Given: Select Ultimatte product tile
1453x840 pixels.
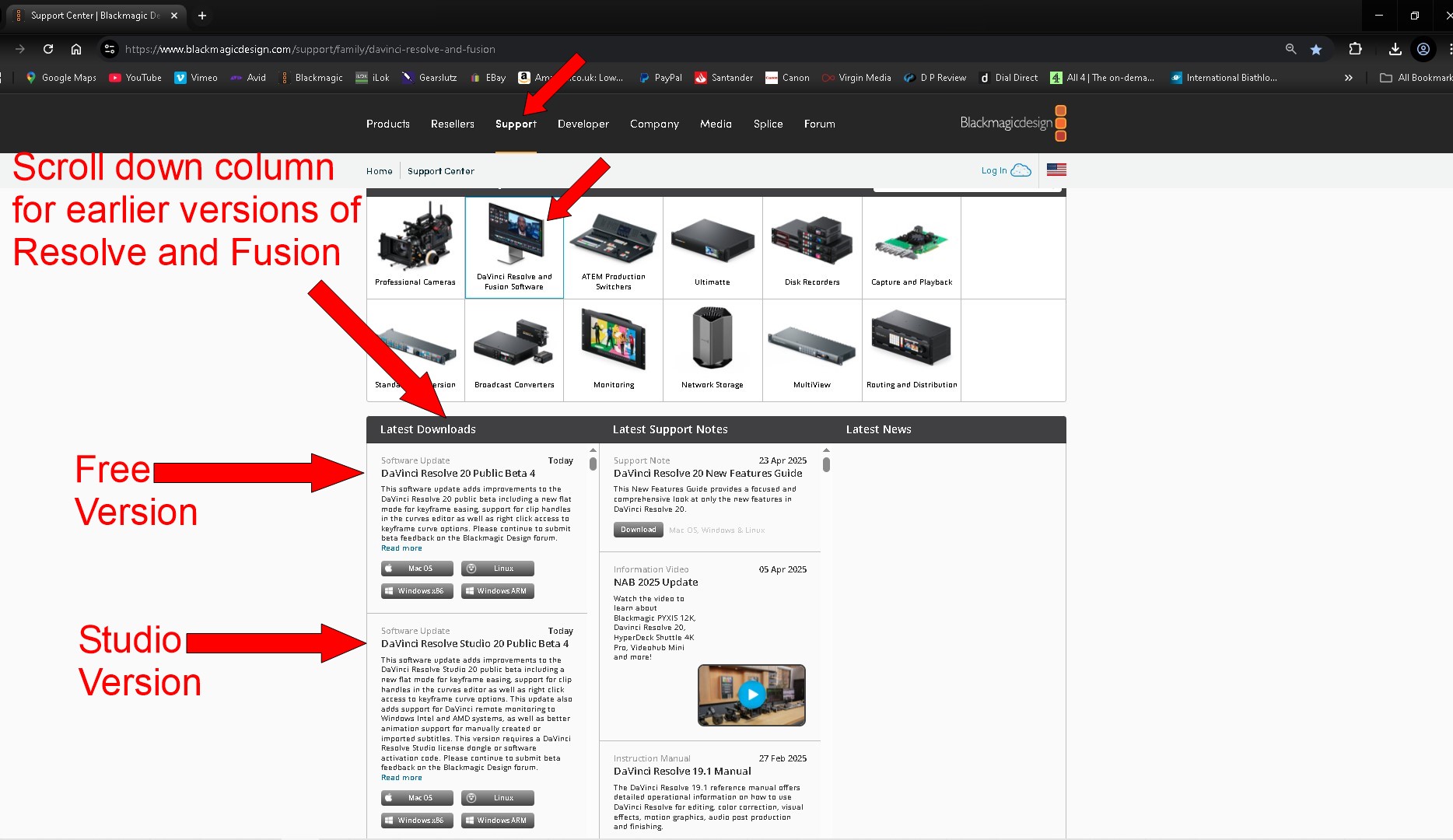Looking at the screenshot, I should tap(712, 247).
